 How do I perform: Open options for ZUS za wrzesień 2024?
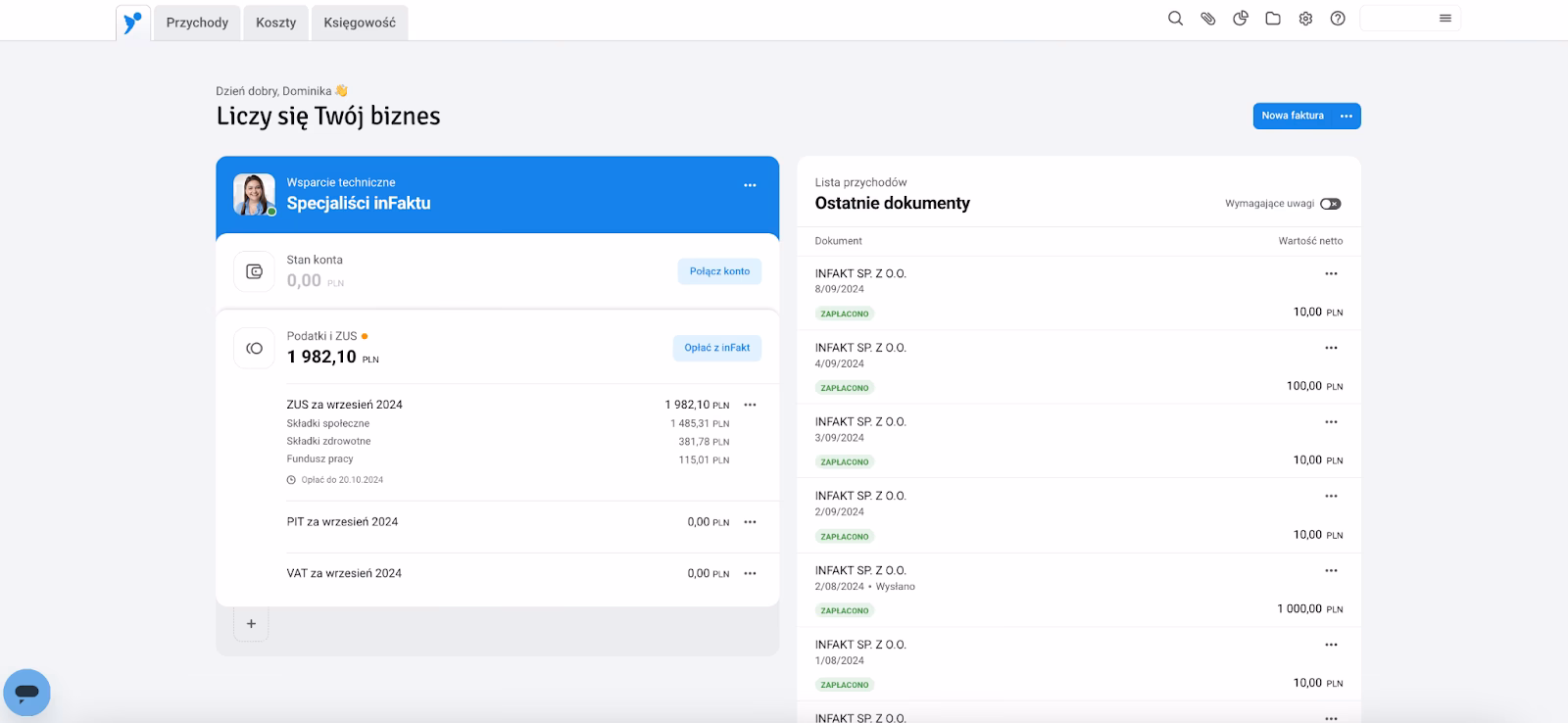click(x=750, y=405)
